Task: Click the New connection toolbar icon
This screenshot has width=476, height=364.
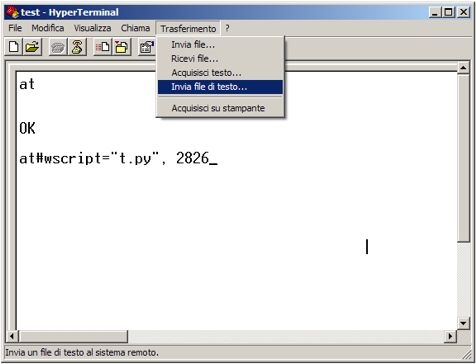Action: click(x=14, y=47)
